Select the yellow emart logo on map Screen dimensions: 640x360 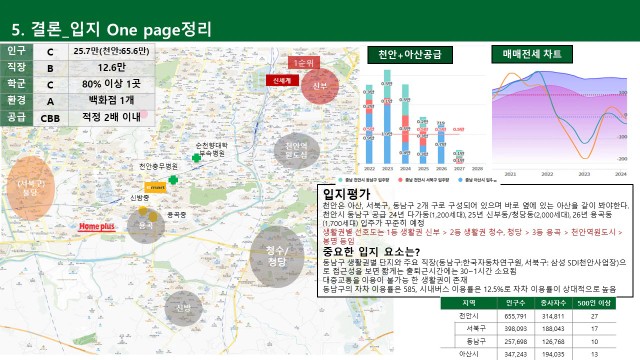(x=156, y=187)
